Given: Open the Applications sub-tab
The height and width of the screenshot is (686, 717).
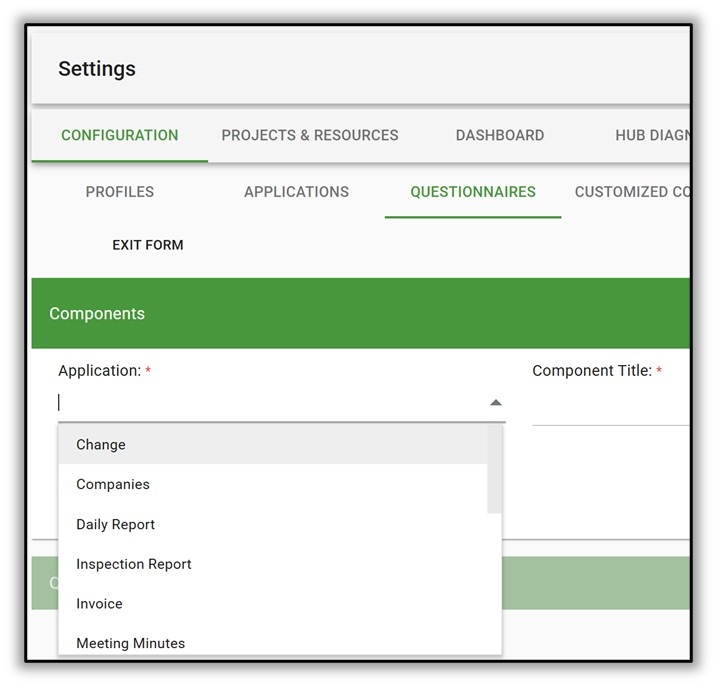Looking at the screenshot, I should point(297,192).
